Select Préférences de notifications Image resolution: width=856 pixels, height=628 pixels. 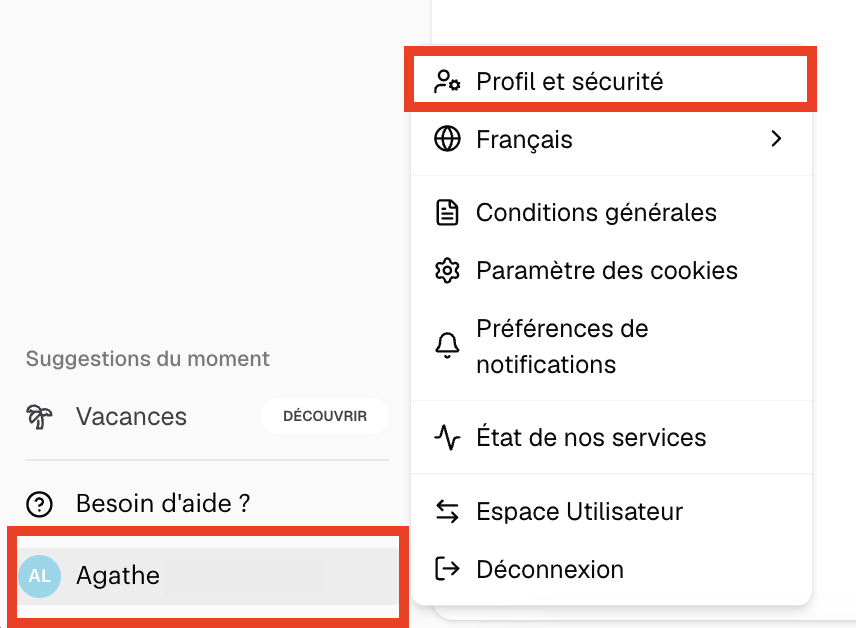point(562,346)
